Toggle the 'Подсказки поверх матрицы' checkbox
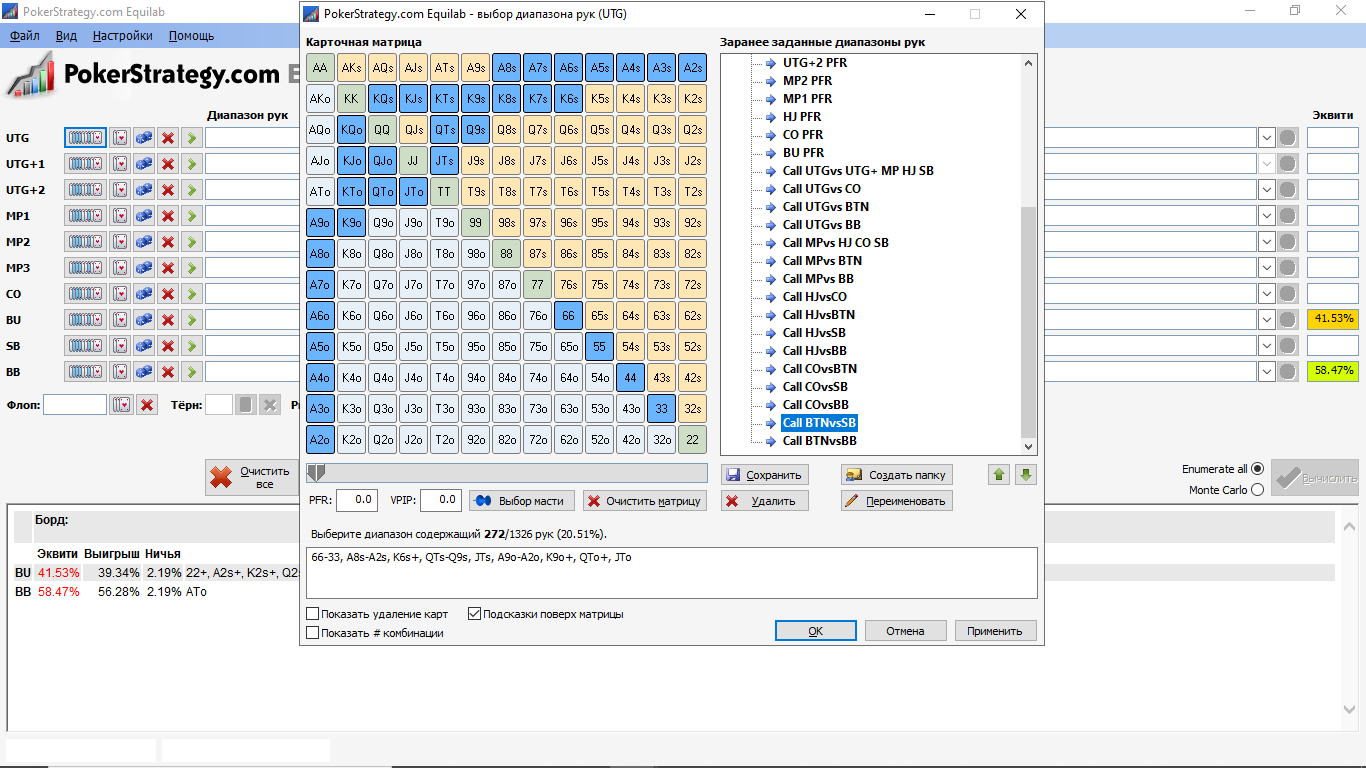1366x768 pixels. coord(474,614)
